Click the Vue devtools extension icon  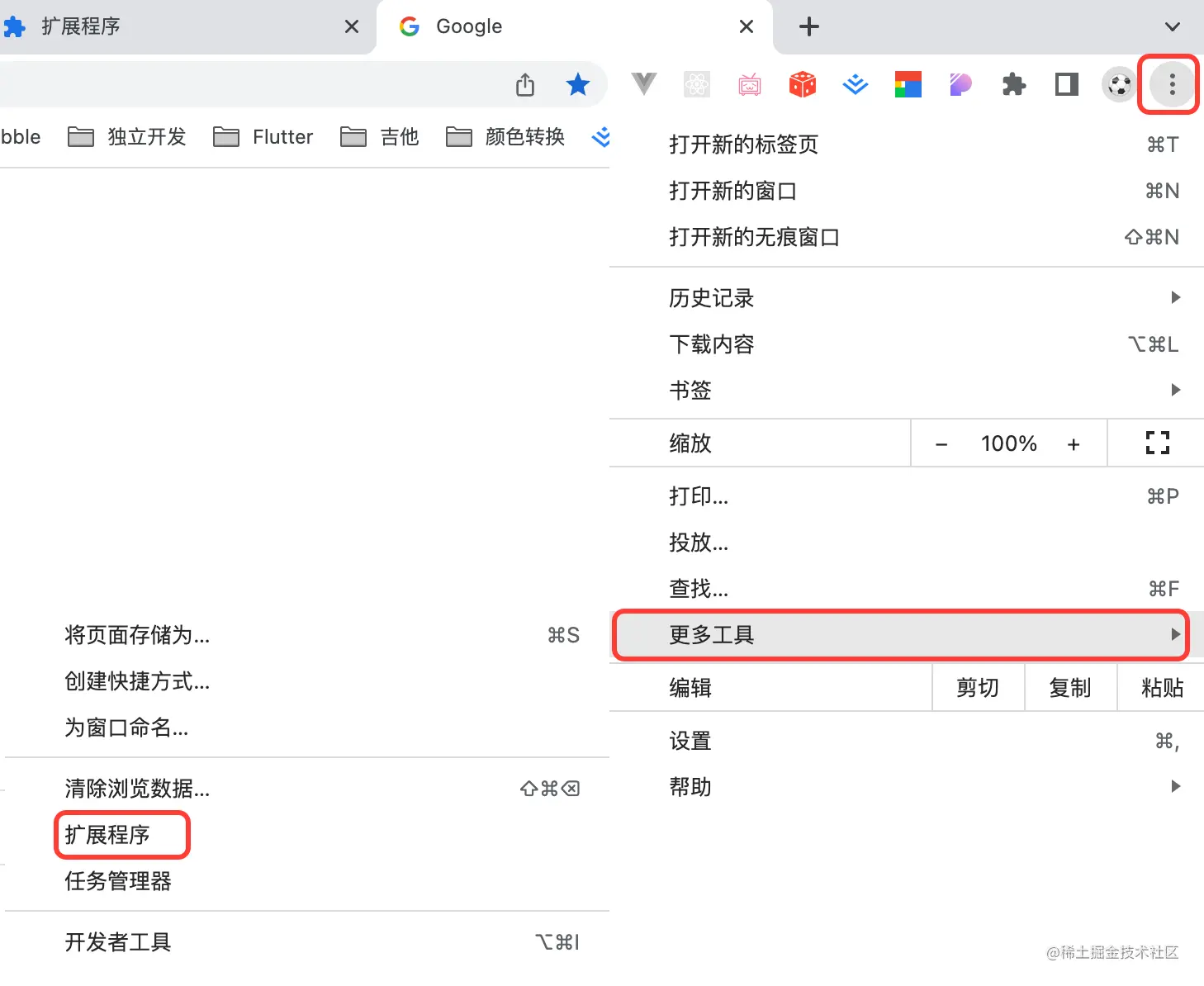(644, 84)
